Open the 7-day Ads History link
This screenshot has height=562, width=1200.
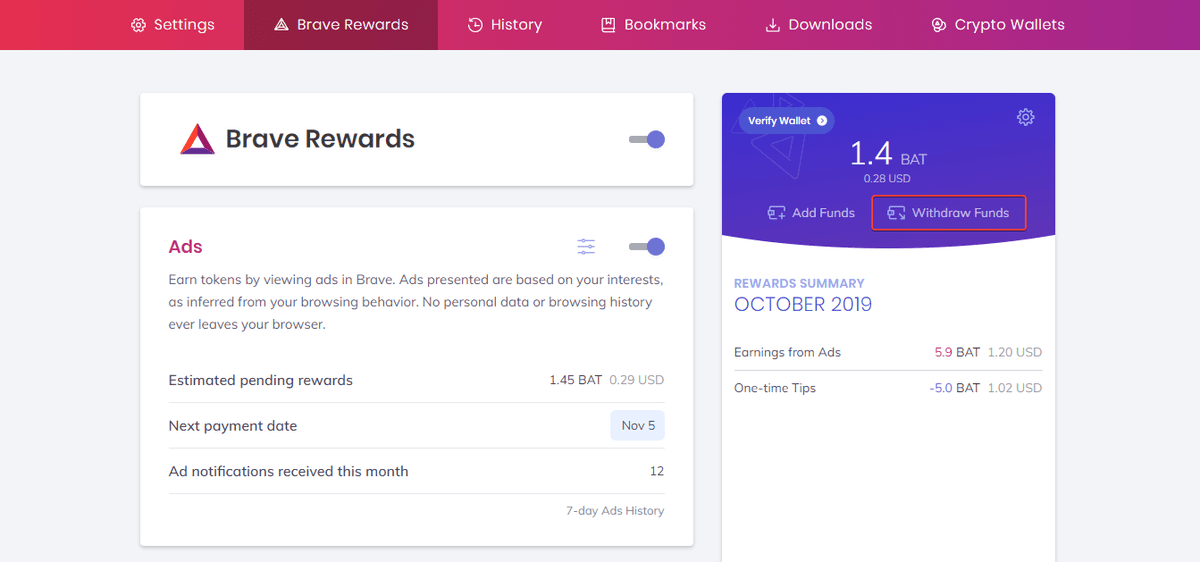pyautogui.click(x=615, y=511)
